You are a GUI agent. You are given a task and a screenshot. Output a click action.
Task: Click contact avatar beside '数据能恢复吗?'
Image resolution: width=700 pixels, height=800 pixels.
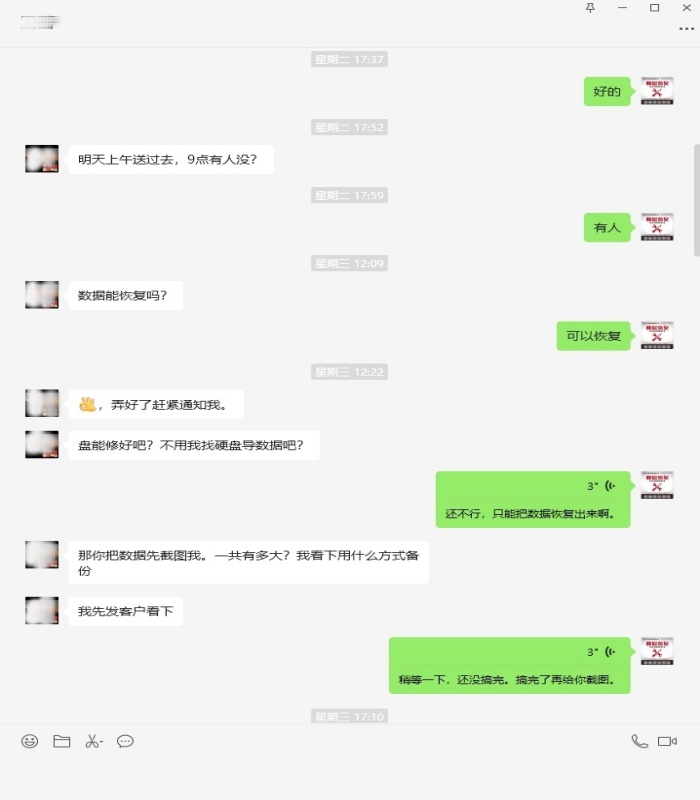(42, 295)
